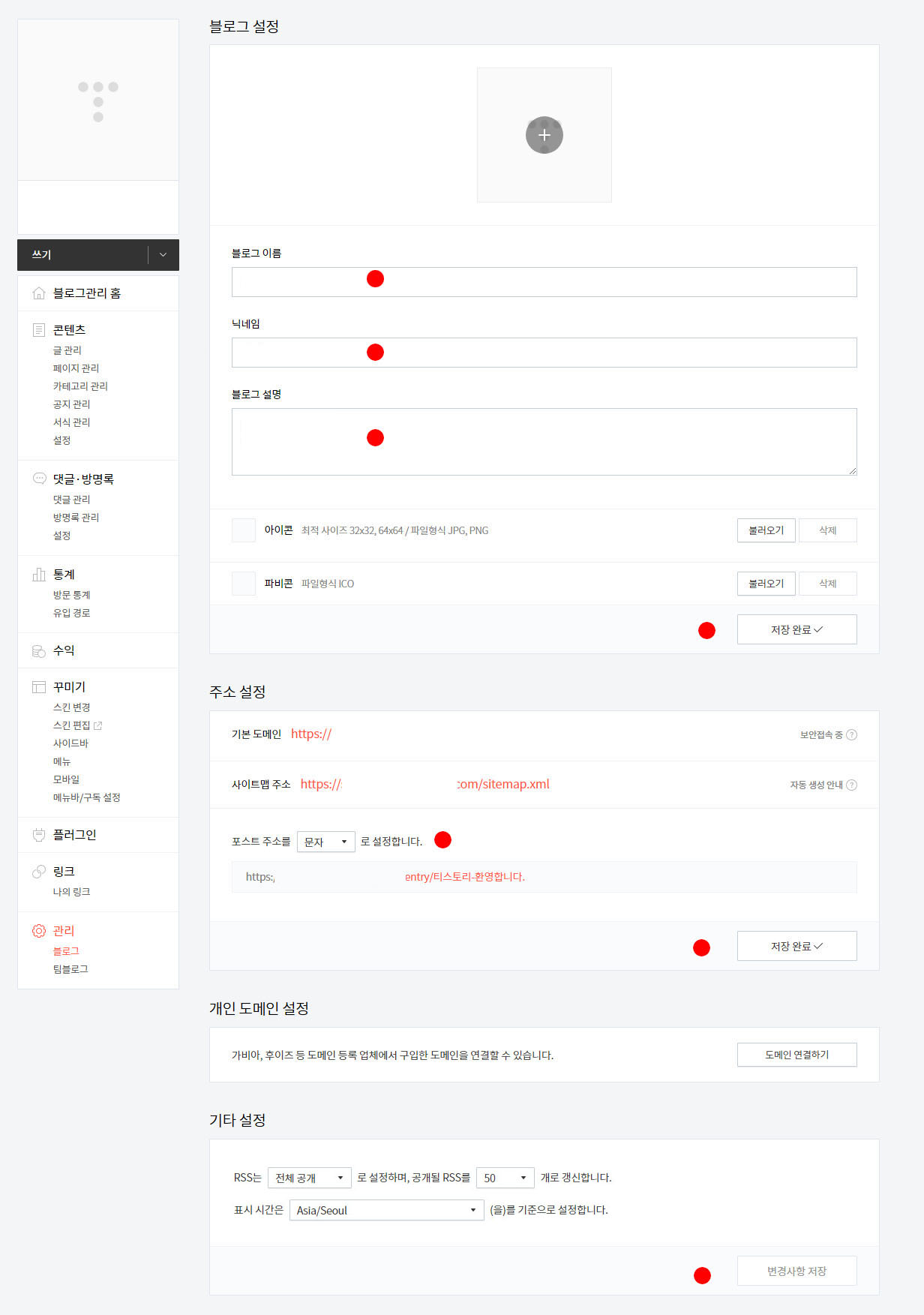Image resolution: width=924 pixels, height=1315 pixels.
Task: Open 방문 통계 menu item
Action: coord(71,595)
